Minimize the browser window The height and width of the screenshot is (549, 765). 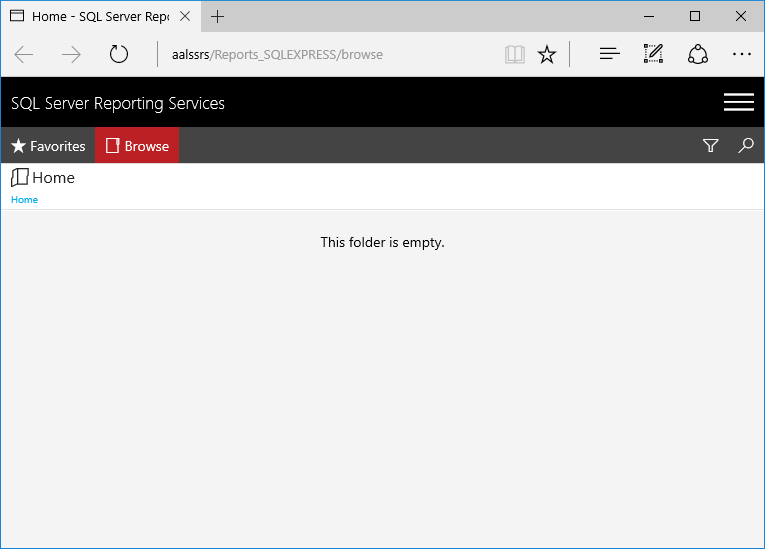[649, 16]
